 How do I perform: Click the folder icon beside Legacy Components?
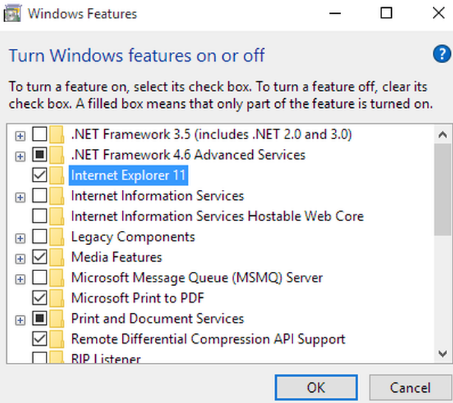pos(57,237)
